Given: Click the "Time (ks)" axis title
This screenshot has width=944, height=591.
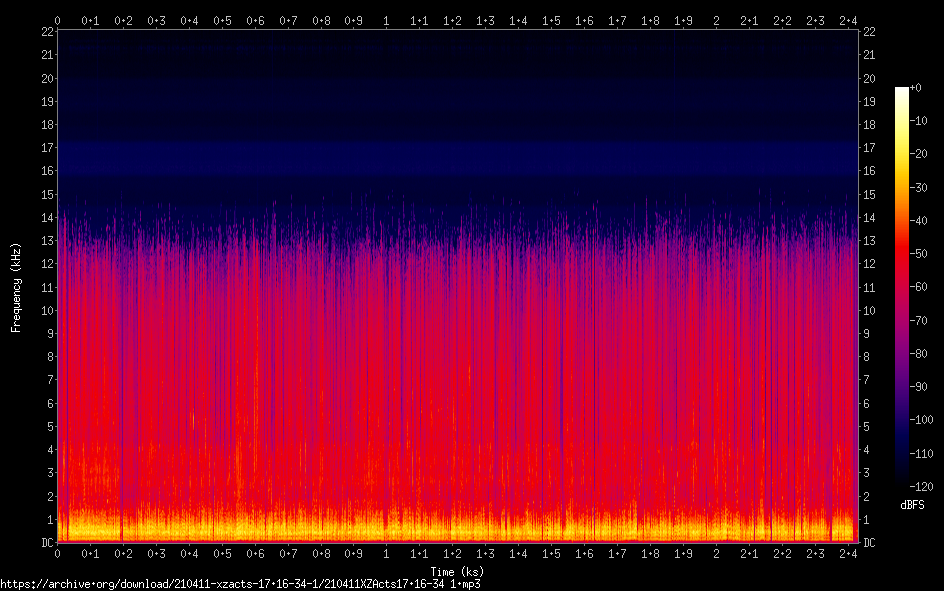Looking at the screenshot, I should tap(457, 572).
